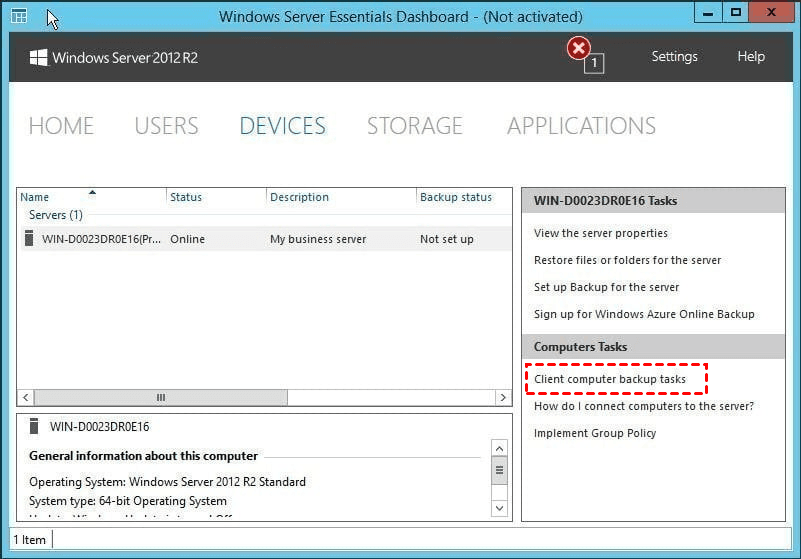Maximize the dashboard window
This screenshot has height=559, width=801.
(x=736, y=13)
